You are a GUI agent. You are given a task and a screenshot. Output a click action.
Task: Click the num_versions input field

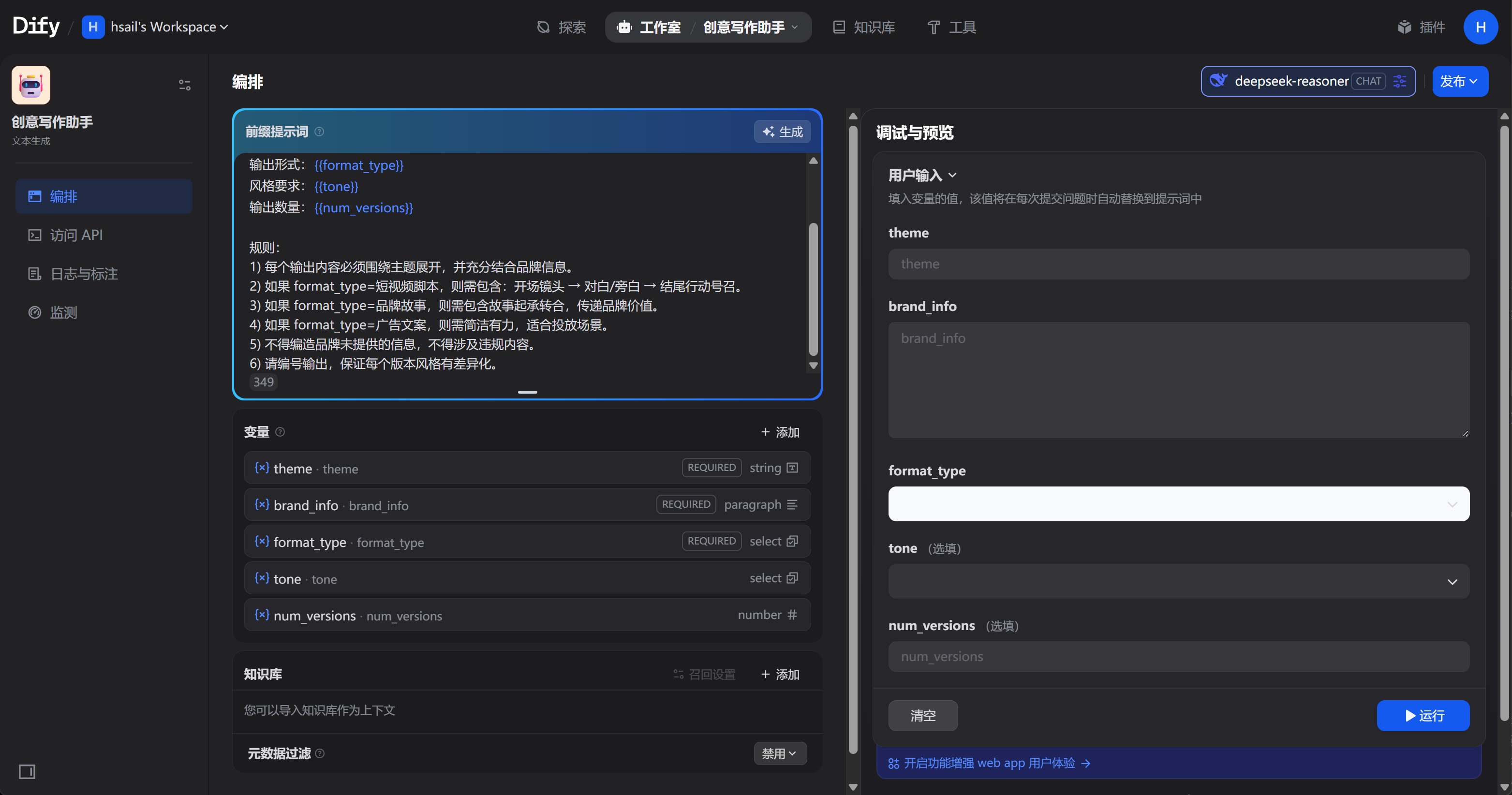click(x=1179, y=657)
